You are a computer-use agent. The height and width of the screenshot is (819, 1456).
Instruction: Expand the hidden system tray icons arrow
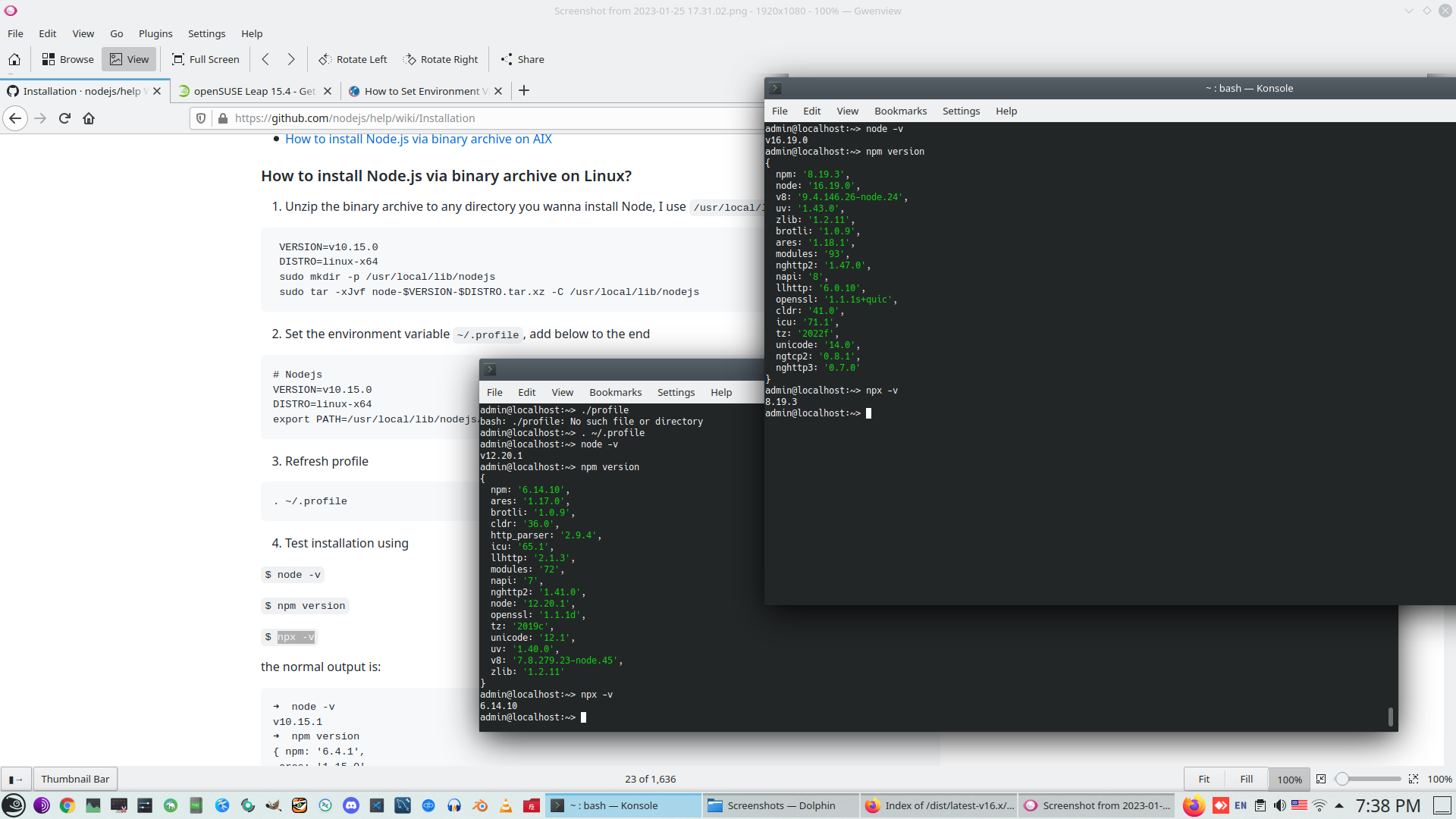coord(1339,805)
